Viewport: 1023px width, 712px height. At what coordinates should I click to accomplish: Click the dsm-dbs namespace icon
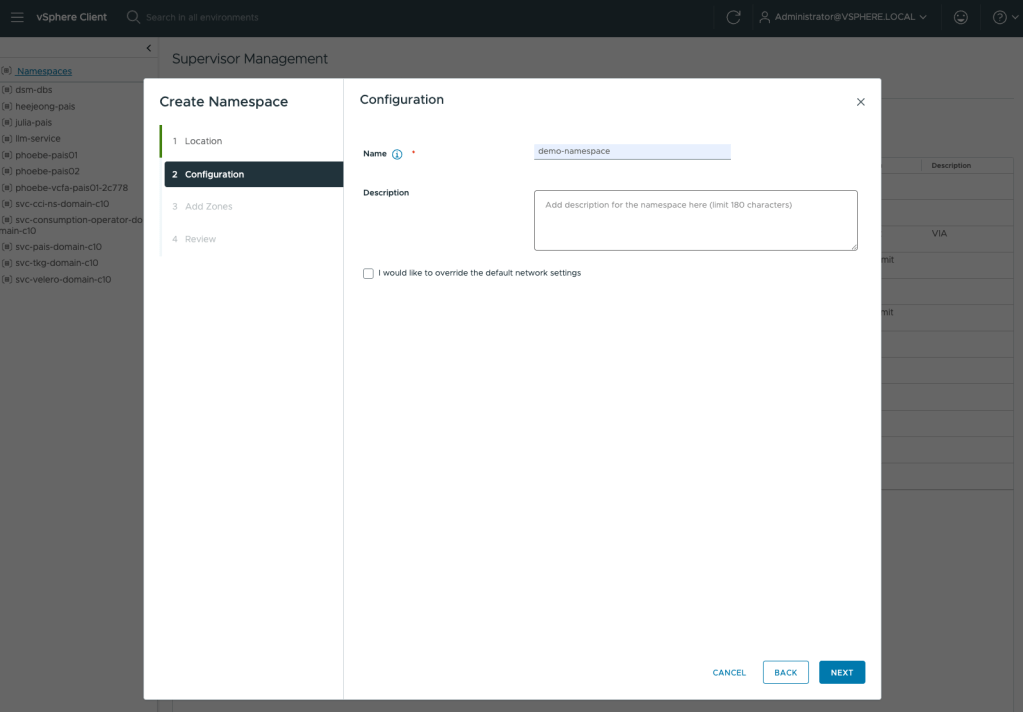click(7, 90)
